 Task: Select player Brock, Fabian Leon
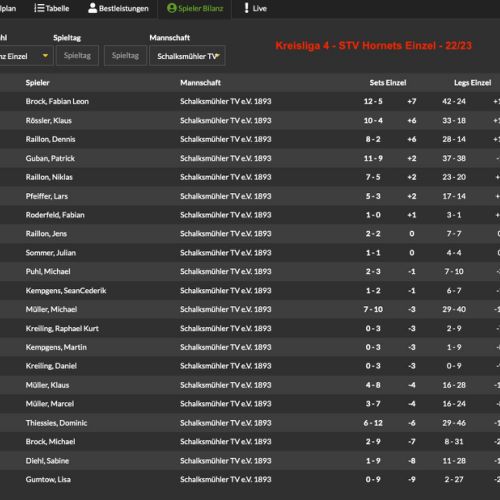(57, 101)
